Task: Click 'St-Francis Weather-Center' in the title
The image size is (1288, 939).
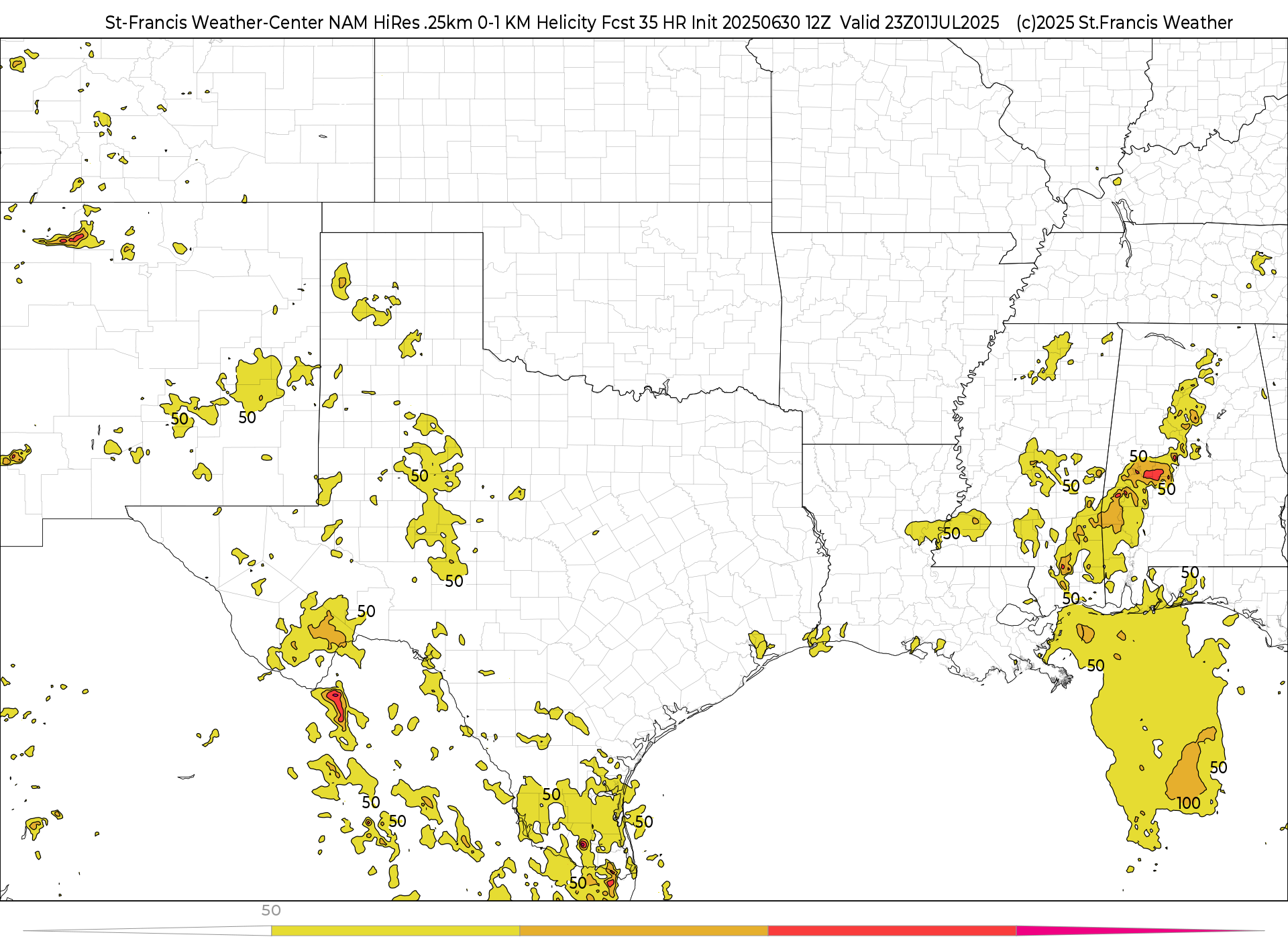Action: (x=215, y=23)
